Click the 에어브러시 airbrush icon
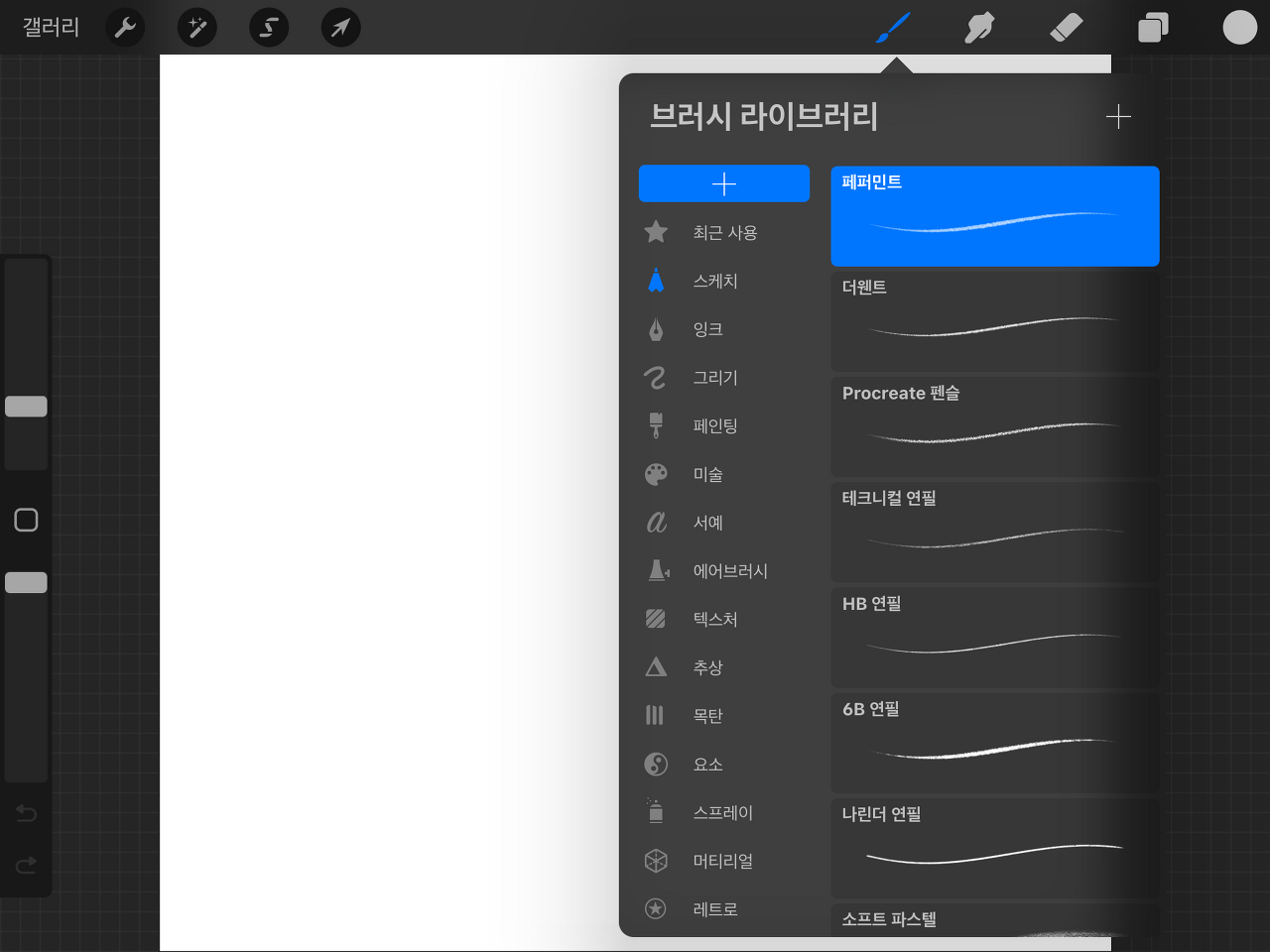 (x=658, y=570)
